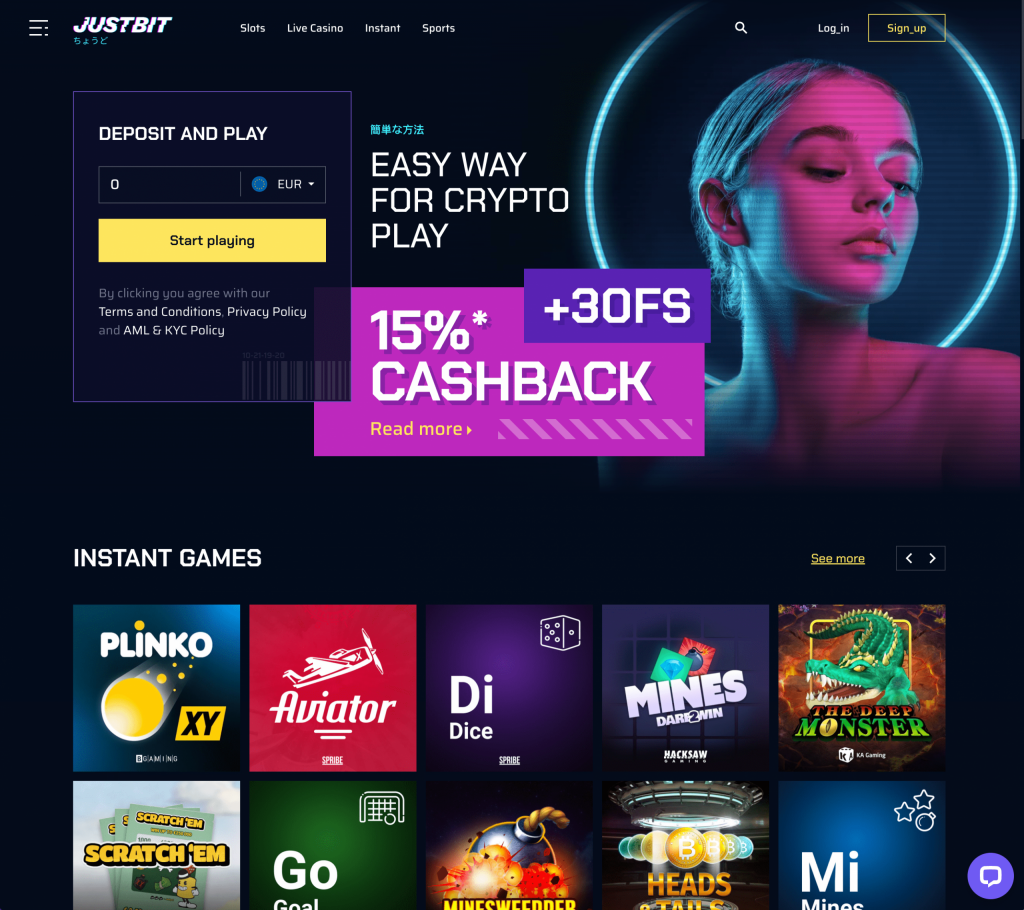Open the live chat bubble icon
1024x910 pixels.
[x=990, y=875]
